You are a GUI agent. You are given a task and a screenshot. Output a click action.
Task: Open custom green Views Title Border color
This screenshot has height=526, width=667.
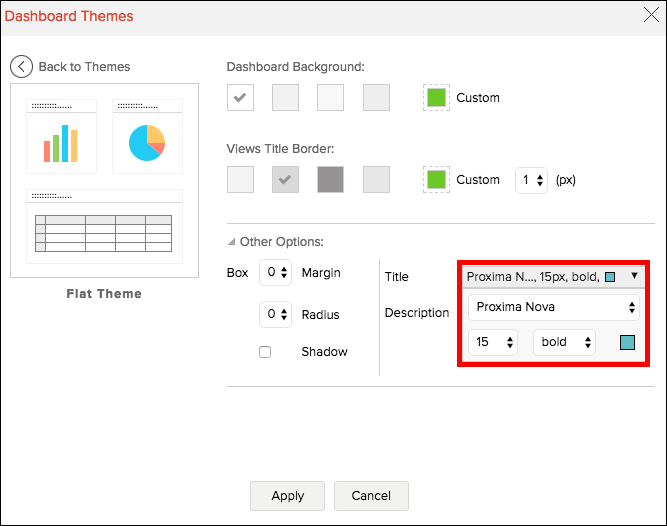[x=436, y=180]
